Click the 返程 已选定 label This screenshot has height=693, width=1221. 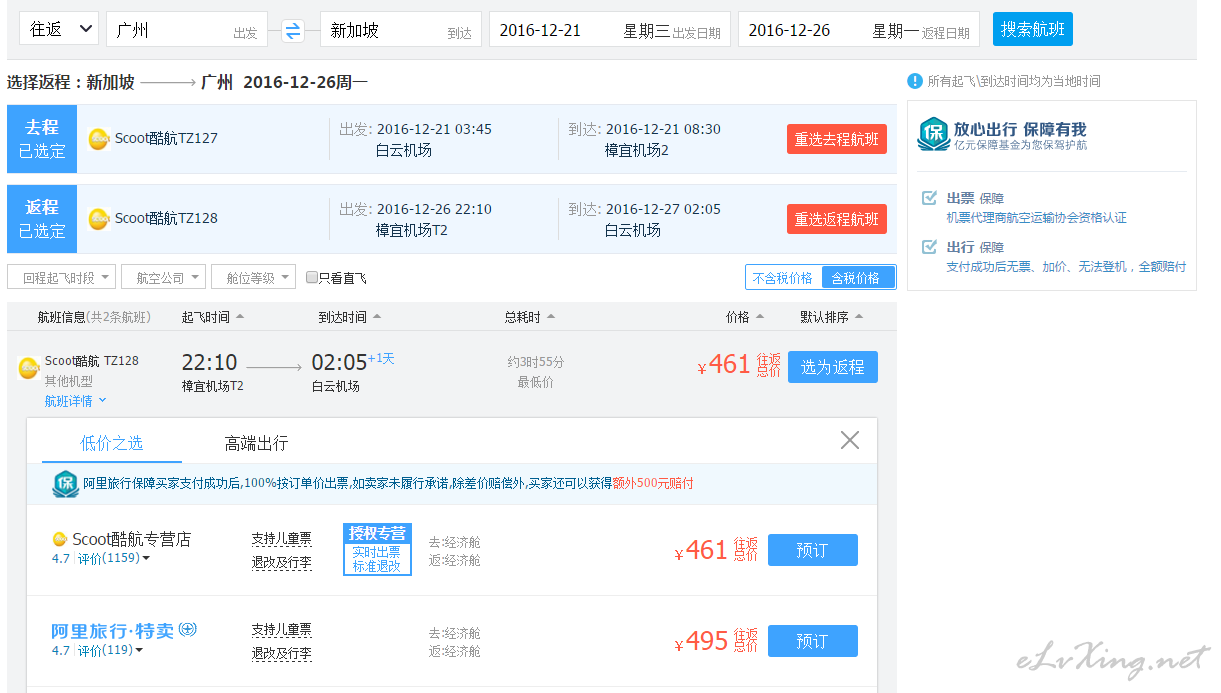click(42, 219)
